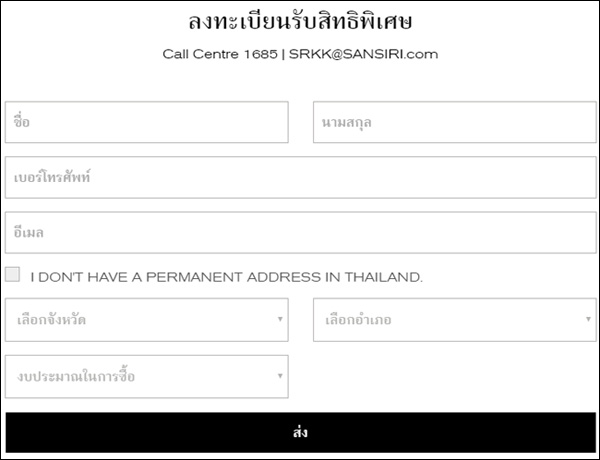This screenshot has width=600, height=460.
Task: Click into the อีเมล email field
Action: tap(300, 232)
